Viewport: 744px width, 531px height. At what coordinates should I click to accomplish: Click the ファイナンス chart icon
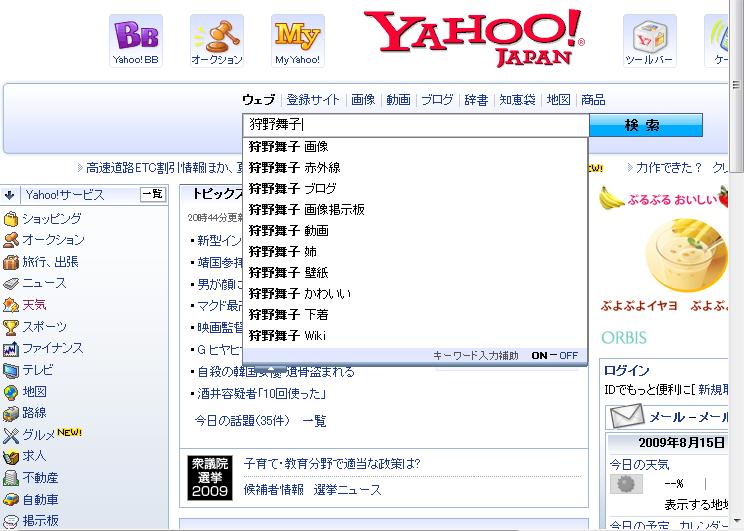10,349
